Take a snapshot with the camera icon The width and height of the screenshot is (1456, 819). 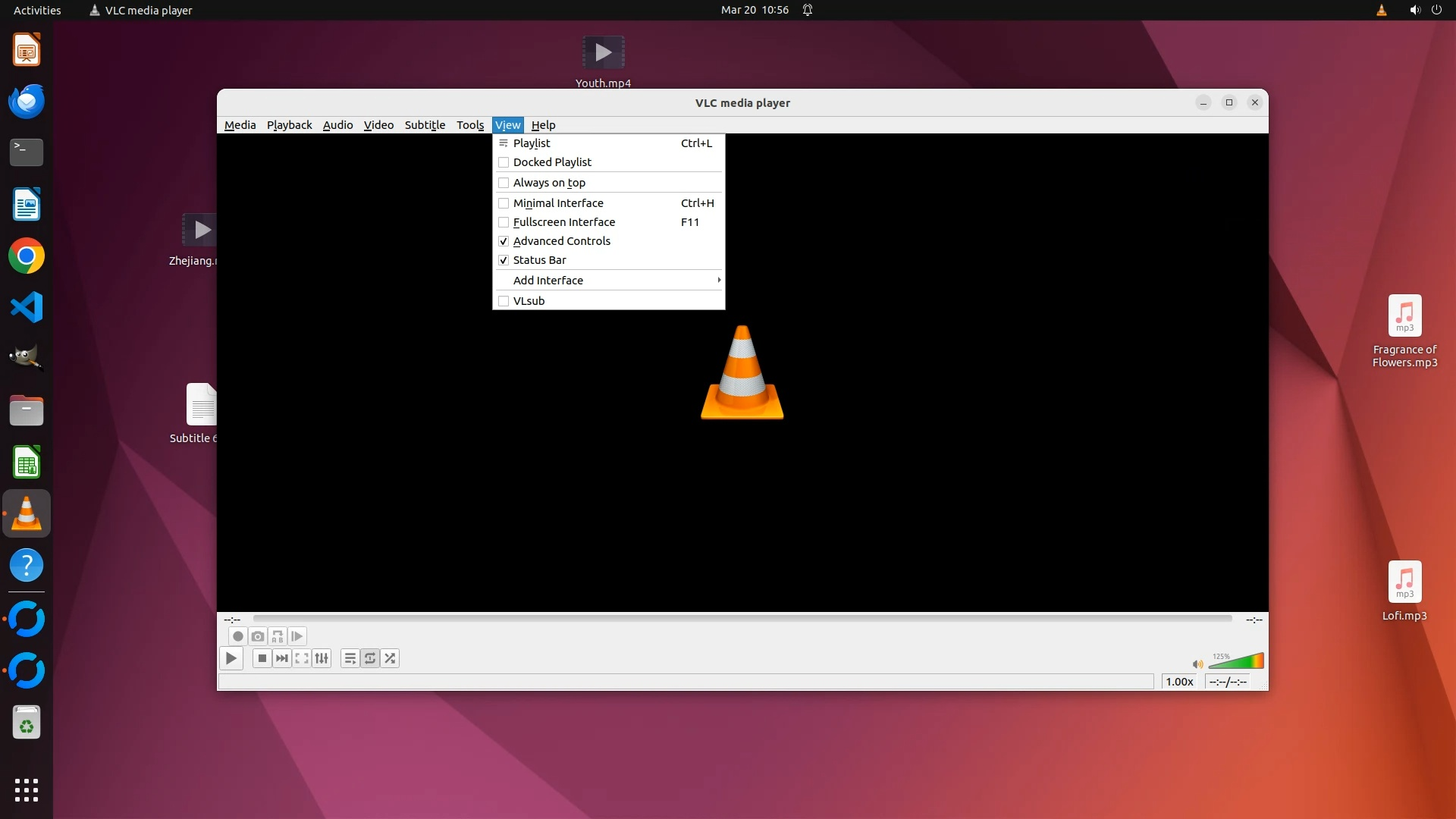tap(258, 637)
